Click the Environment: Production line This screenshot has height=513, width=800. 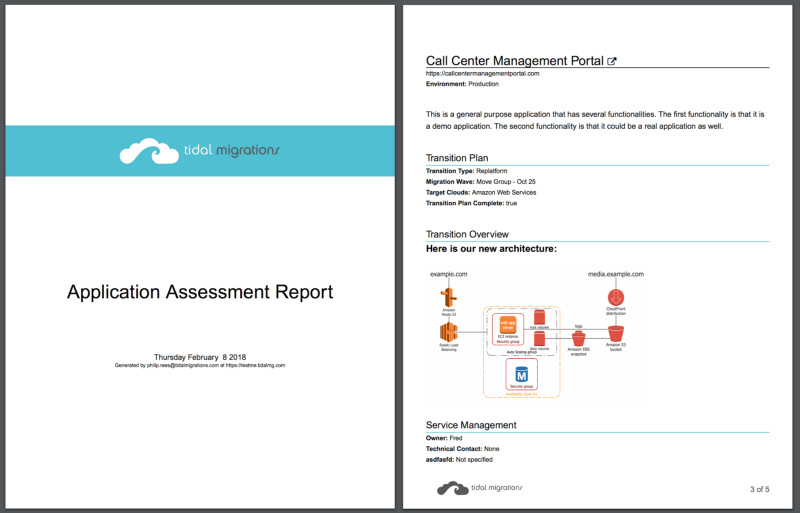click(462, 84)
